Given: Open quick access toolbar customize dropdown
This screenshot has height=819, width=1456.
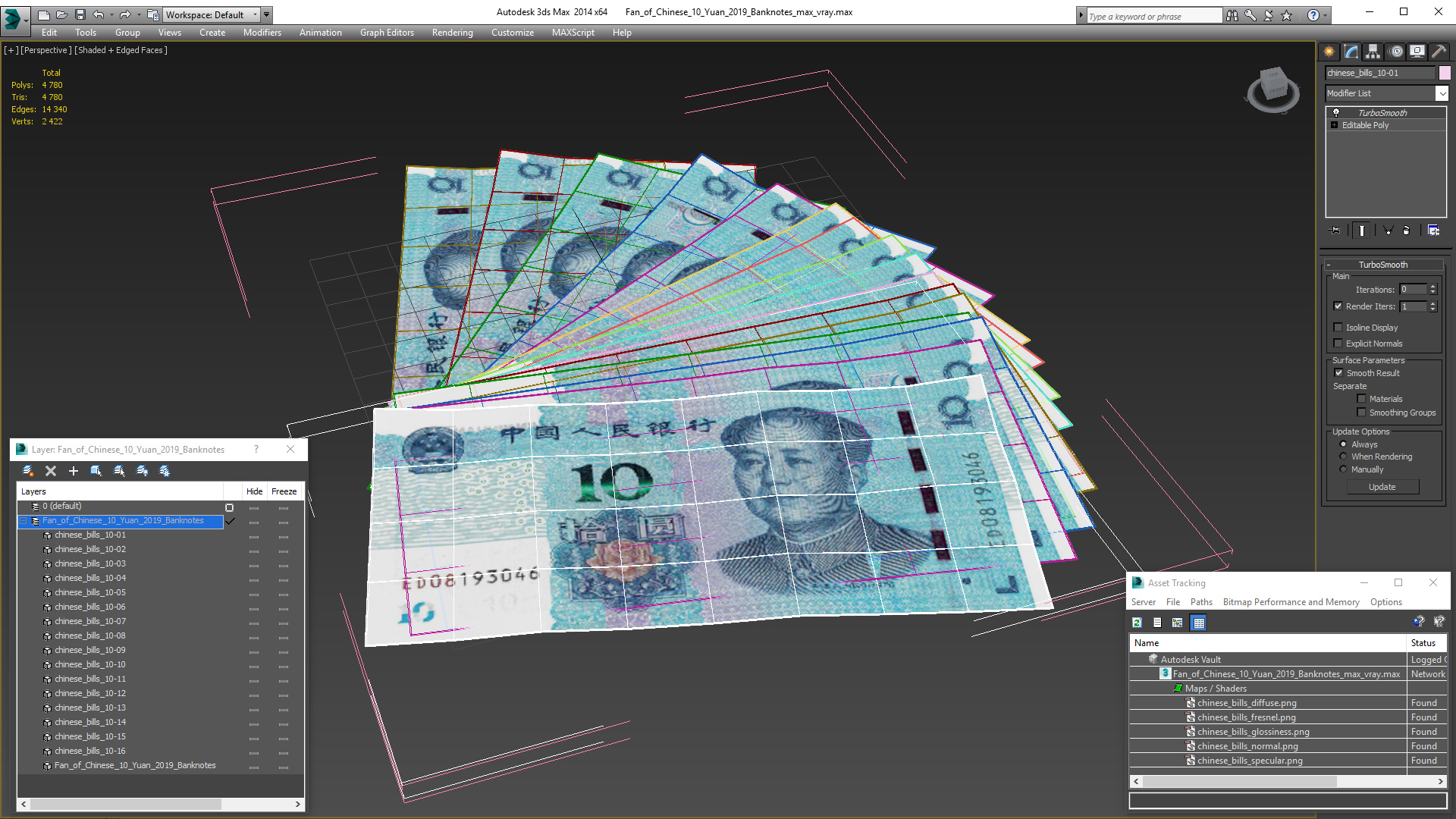Looking at the screenshot, I should 266,14.
